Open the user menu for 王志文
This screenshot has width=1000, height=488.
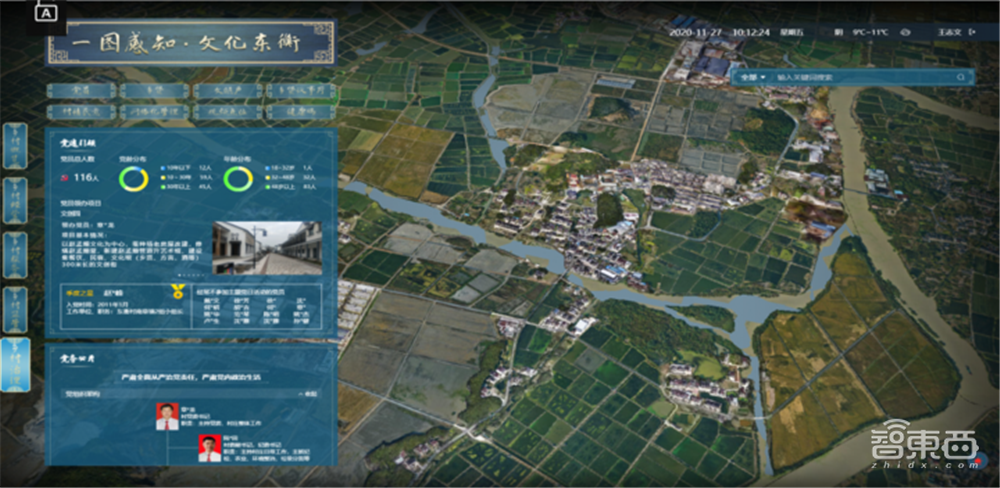950,32
